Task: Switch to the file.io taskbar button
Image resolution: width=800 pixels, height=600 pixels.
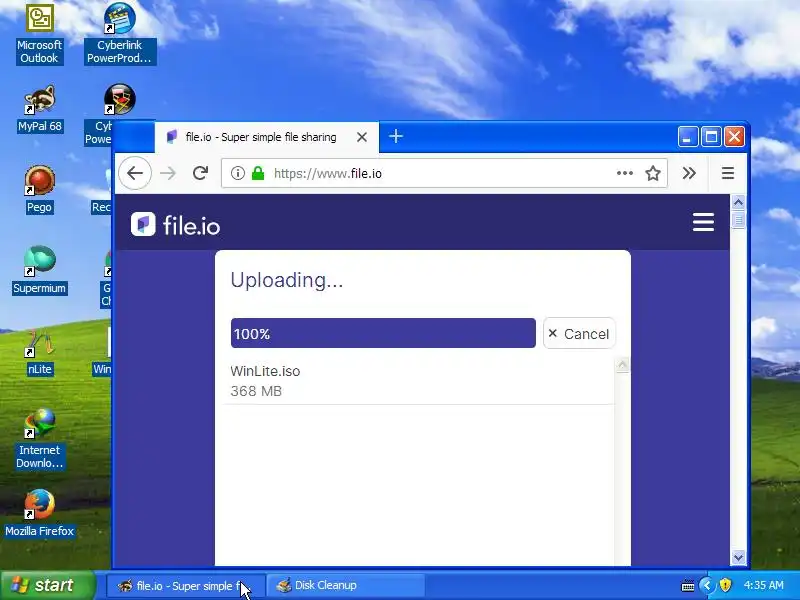Action: click(x=186, y=586)
